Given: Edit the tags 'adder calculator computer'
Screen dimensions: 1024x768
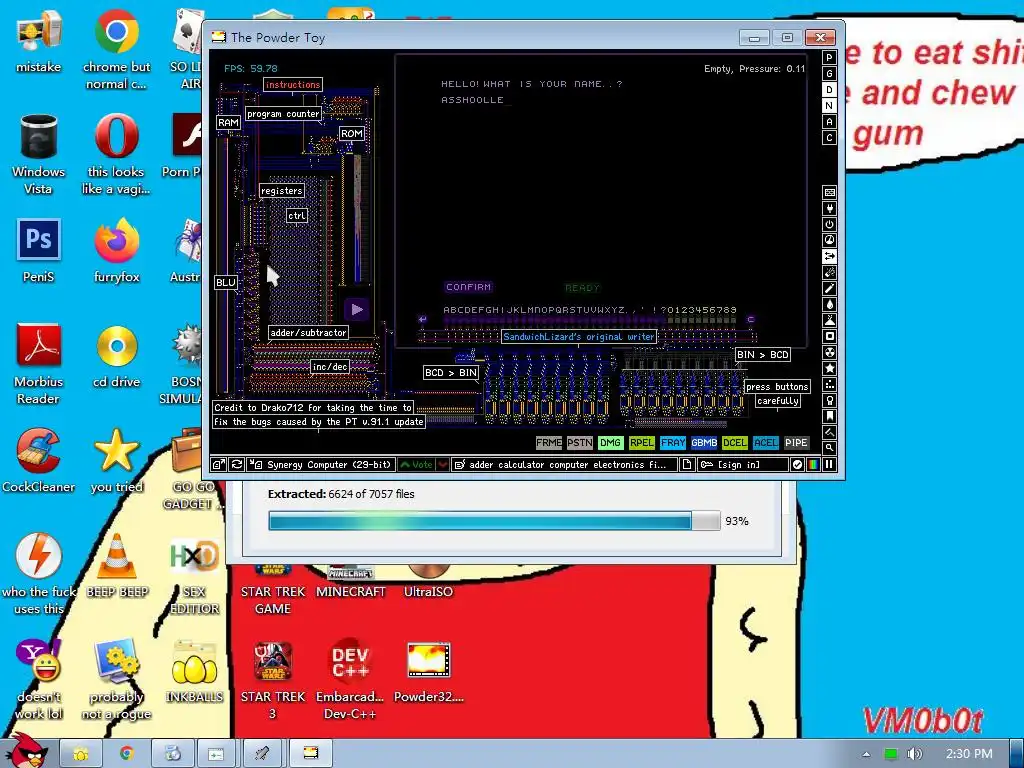Looking at the screenshot, I should (565, 464).
